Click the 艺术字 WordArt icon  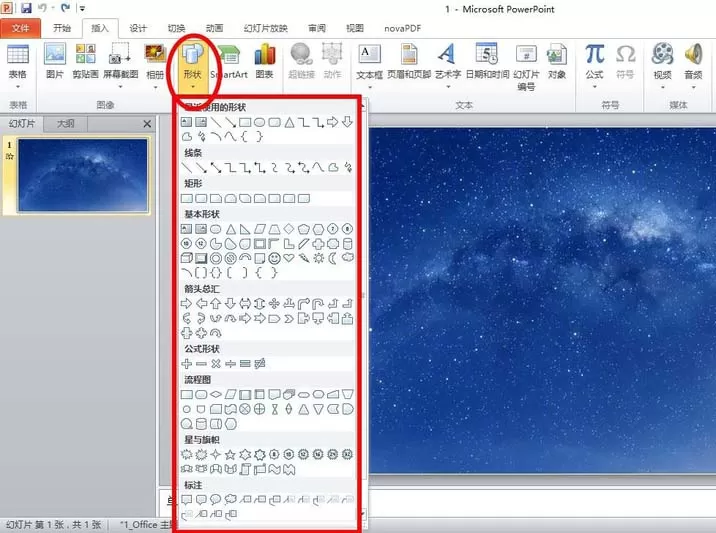[x=448, y=55]
